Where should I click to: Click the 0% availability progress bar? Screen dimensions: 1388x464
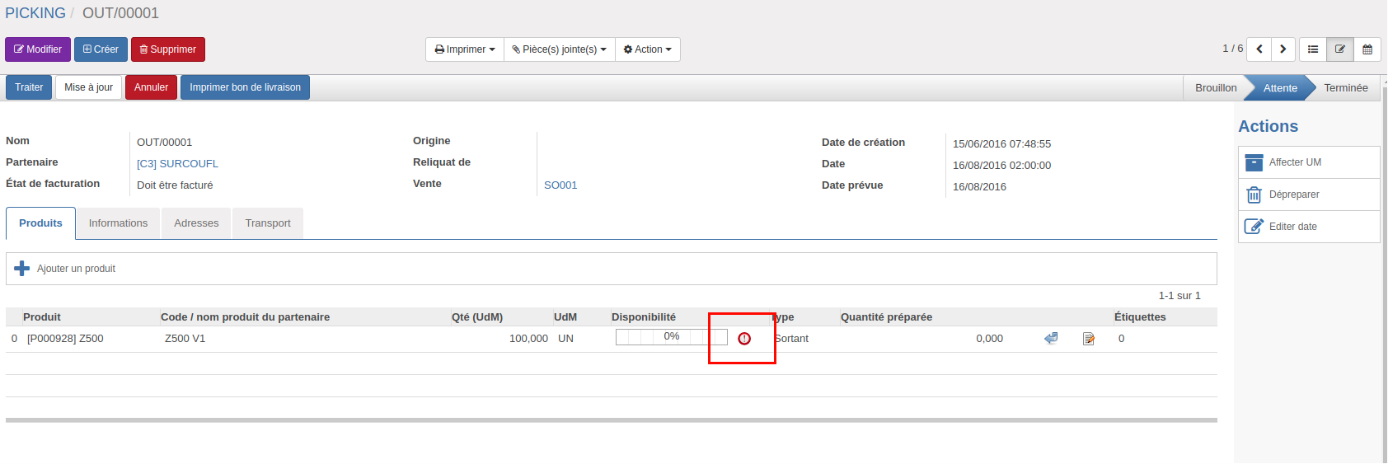(671, 337)
